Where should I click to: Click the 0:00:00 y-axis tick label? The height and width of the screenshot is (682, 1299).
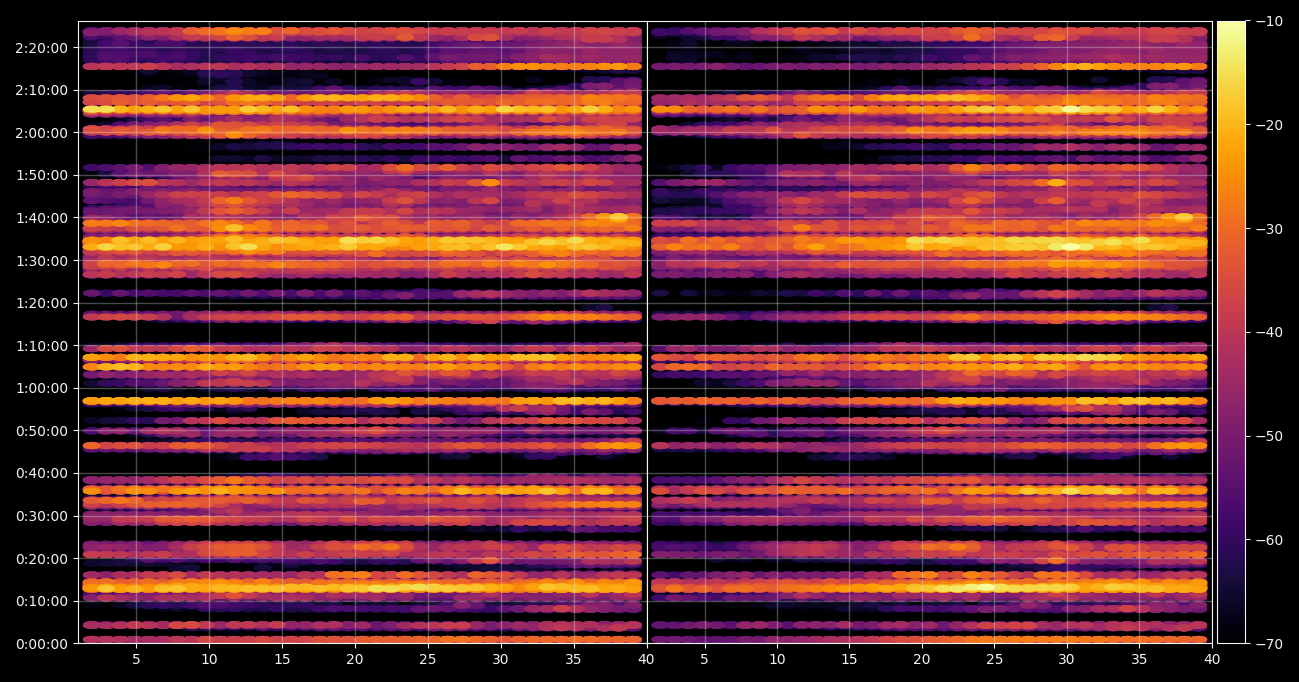(x=42, y=644)
